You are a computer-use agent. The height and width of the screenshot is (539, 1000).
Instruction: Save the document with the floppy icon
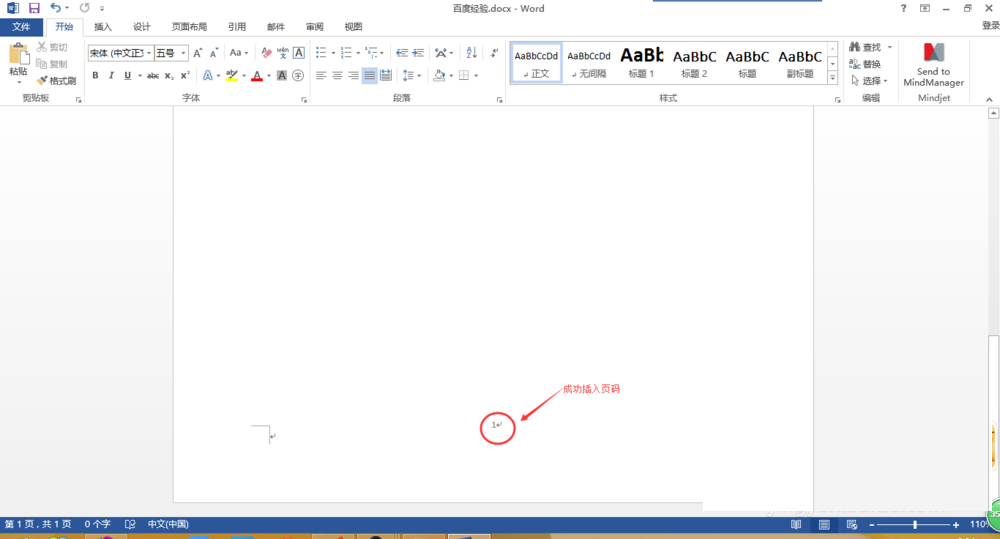pyautogui.click(x=34, y=8)
